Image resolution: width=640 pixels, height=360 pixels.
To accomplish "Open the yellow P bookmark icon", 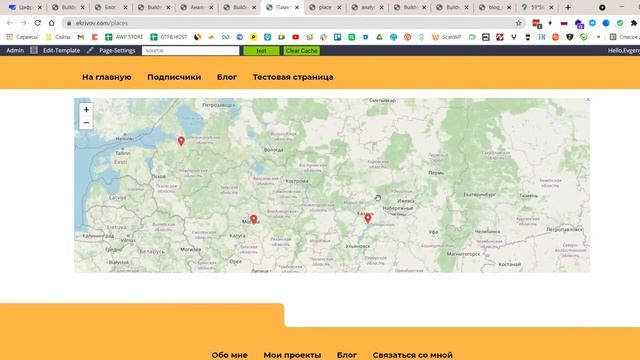I will (253, 37).
